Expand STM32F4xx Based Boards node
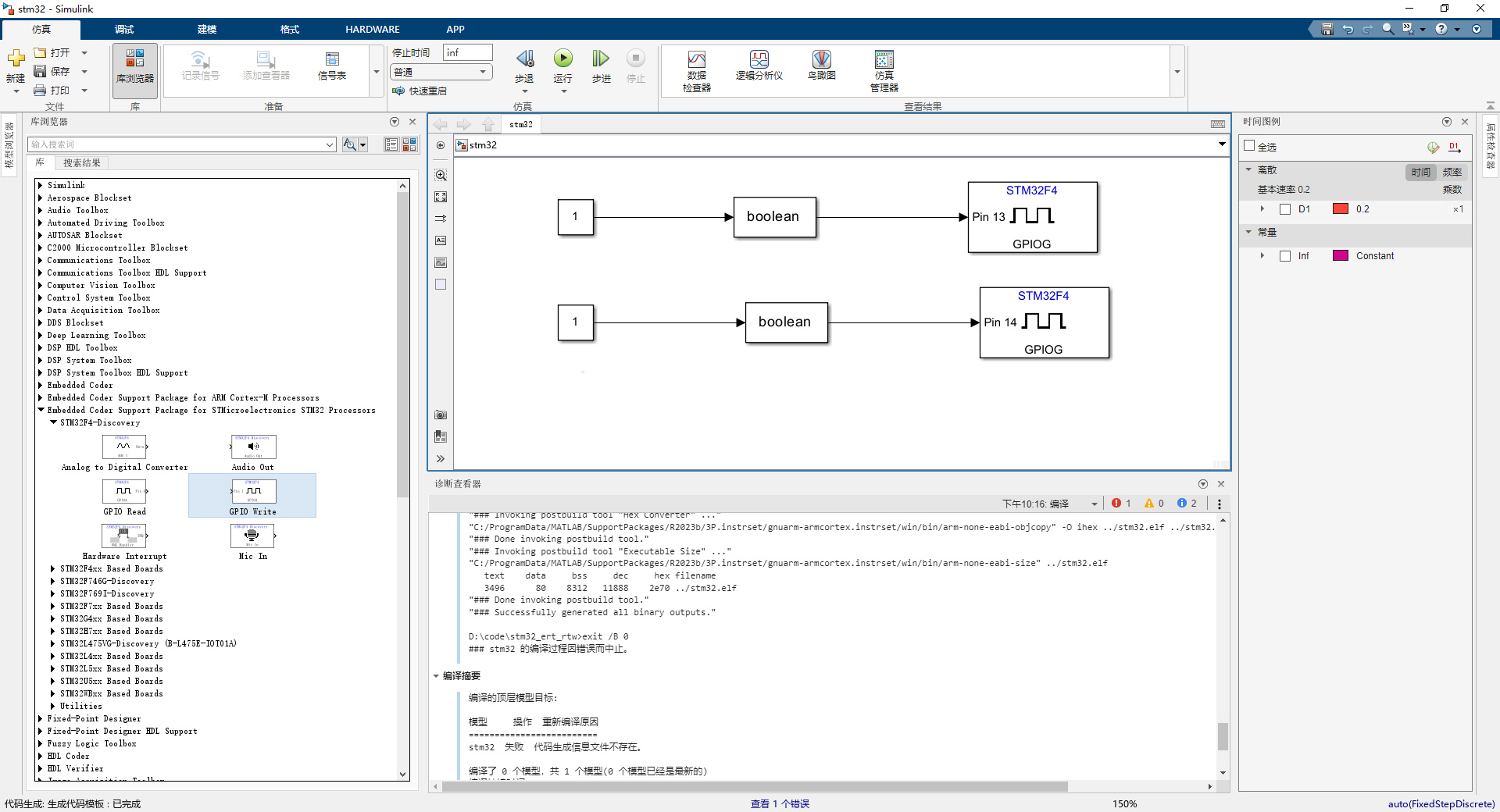 (x=53, y=568)
